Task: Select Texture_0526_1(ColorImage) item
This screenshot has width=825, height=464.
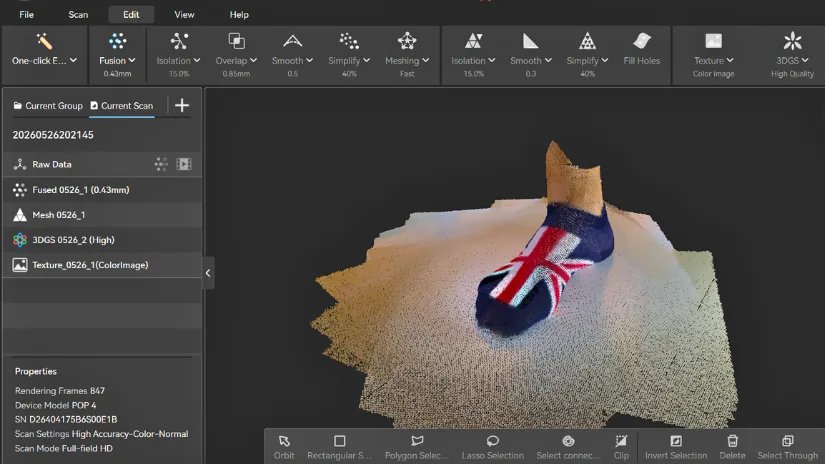Action: pyautogui.click(x=103, y=265)
